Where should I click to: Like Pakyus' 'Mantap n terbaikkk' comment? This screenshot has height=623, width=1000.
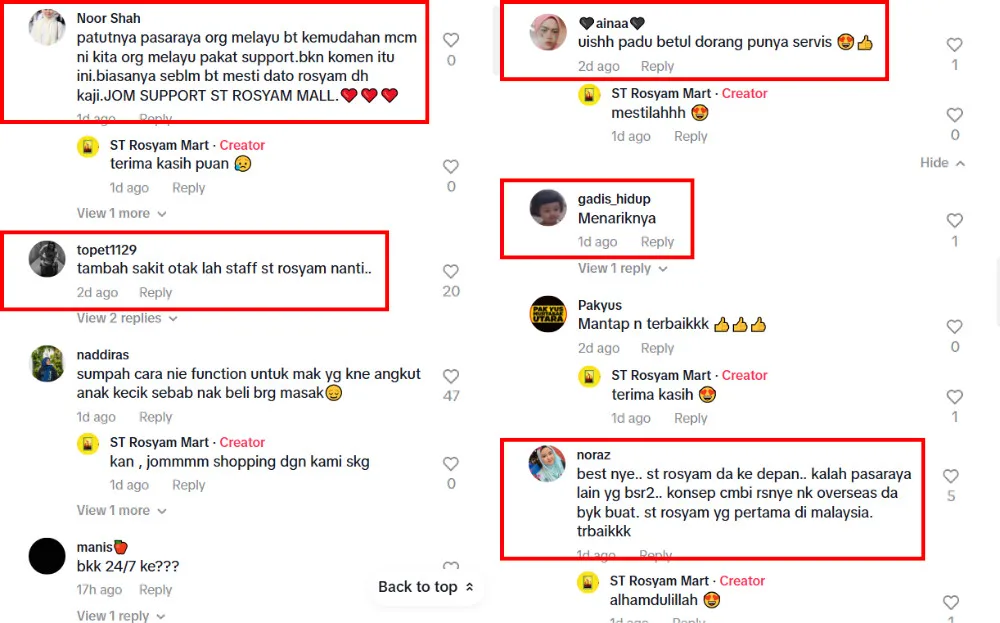tap(954, 326)
